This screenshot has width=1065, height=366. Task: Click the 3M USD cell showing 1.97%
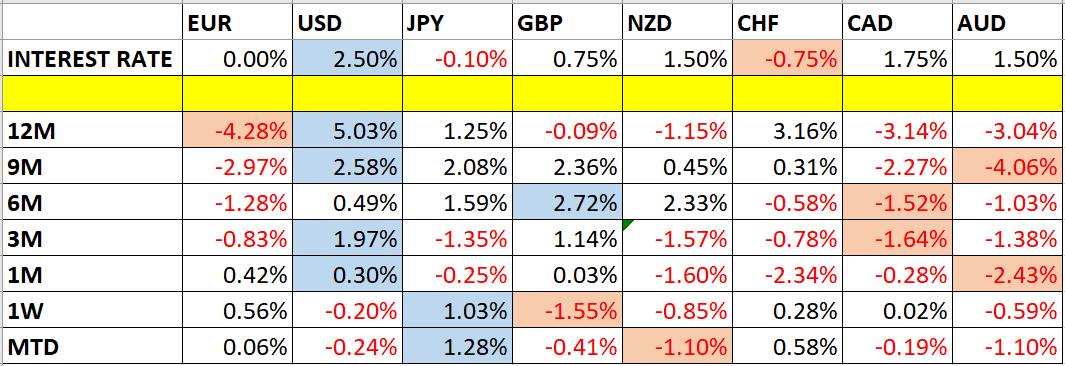pos(347,238)
